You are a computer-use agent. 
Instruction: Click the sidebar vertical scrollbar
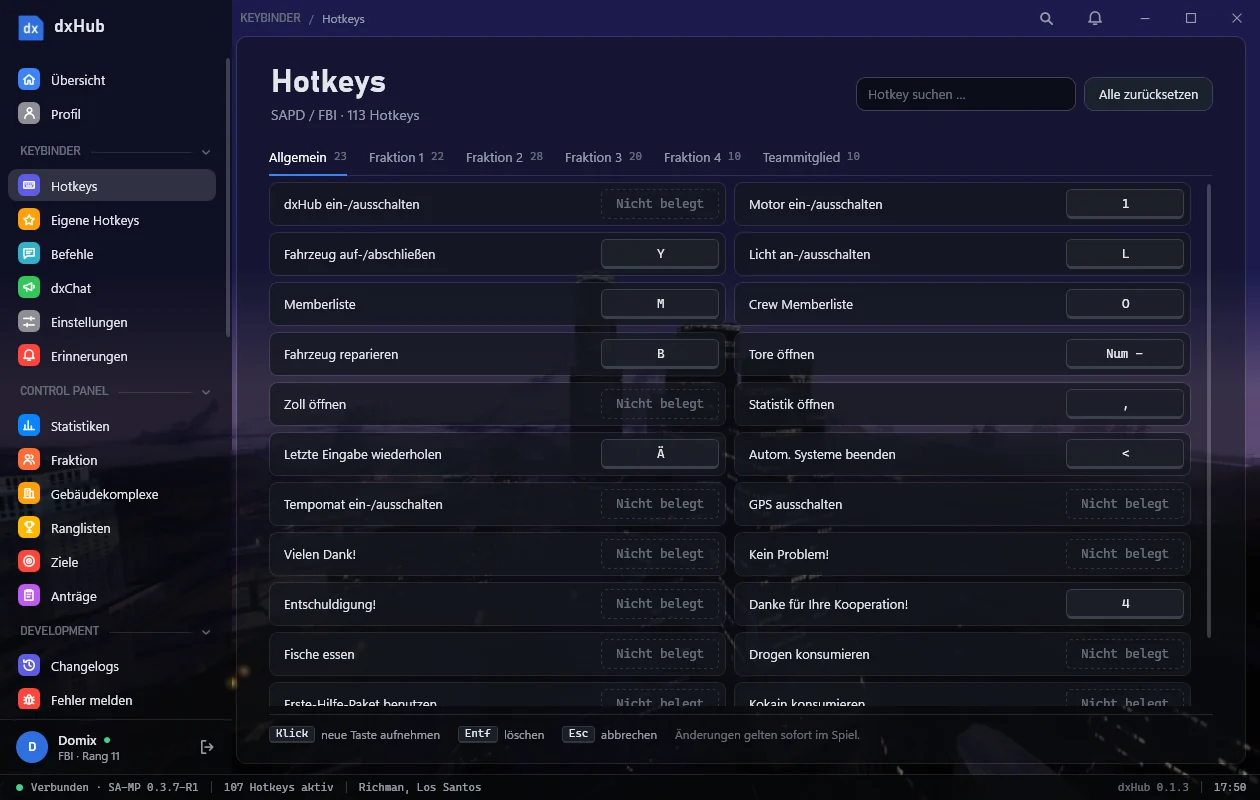(x=228, y=198)
